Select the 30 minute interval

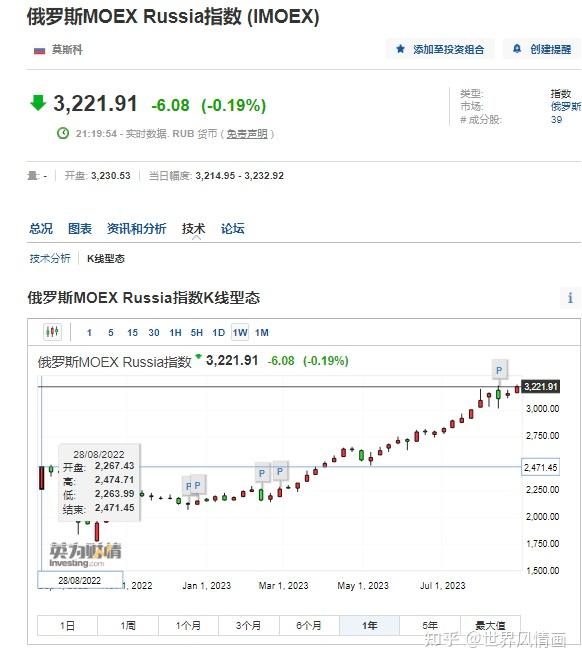154,332
